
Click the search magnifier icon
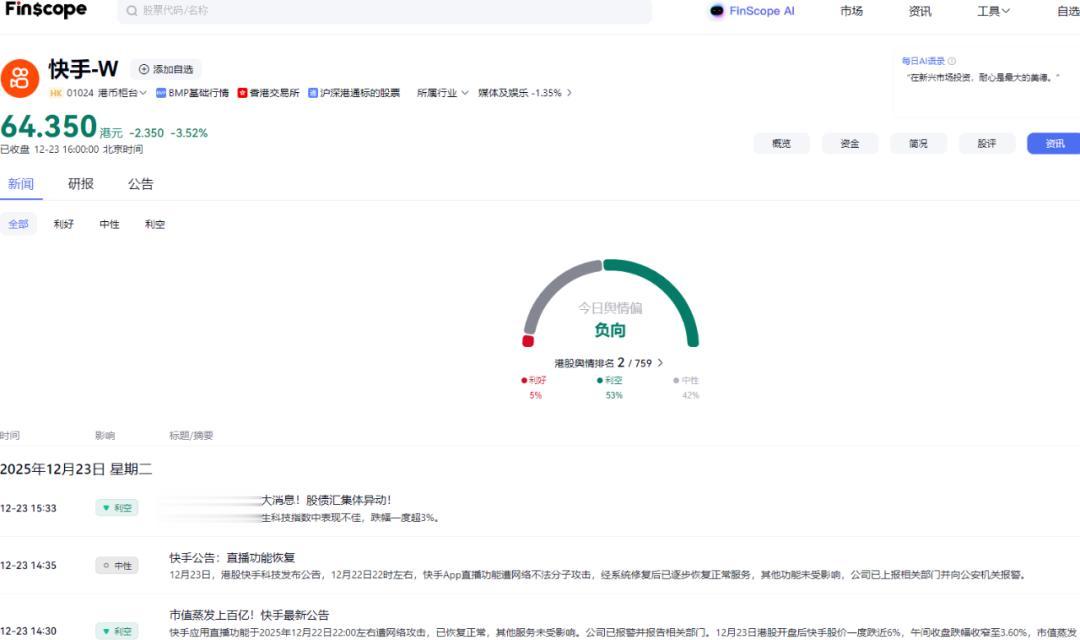(x=132, y=11)
